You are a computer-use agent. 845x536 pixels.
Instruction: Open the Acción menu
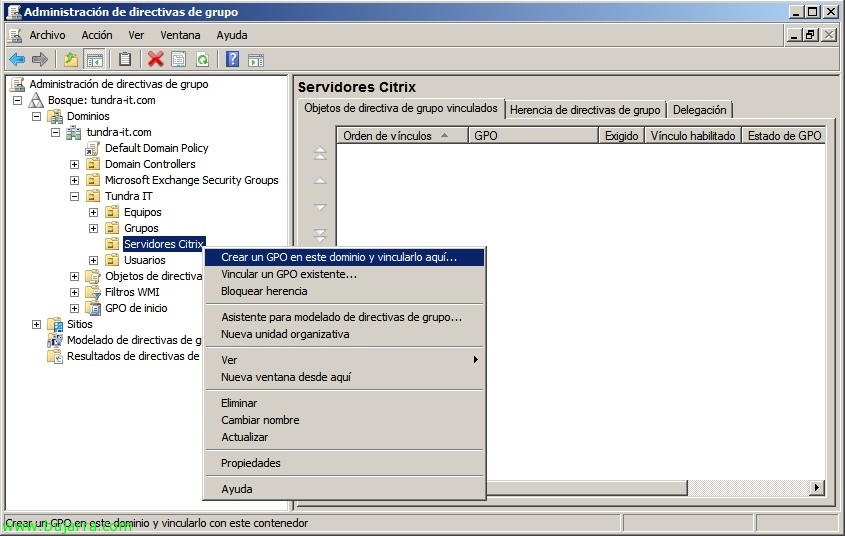pyautogui.click(x=97, y=35)
